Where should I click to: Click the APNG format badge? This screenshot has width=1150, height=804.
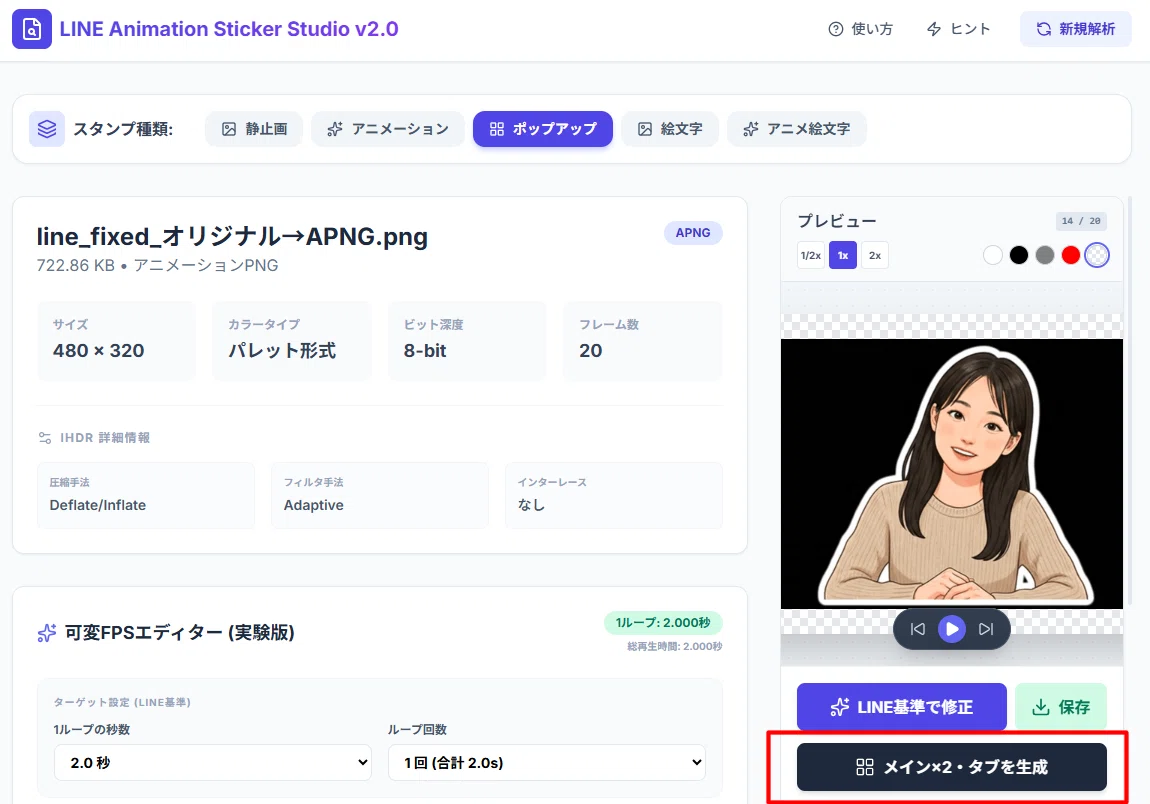[x=693, y=233]
